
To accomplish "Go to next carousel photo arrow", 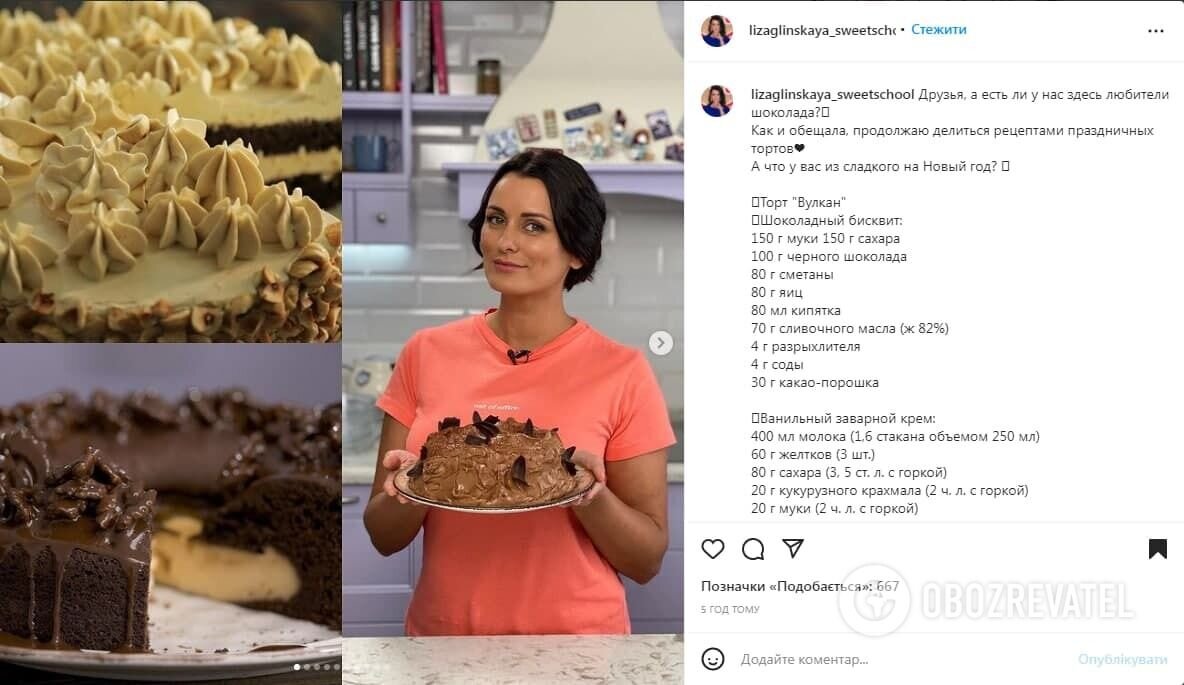I will pyautogui.click(x=661, y=343).
